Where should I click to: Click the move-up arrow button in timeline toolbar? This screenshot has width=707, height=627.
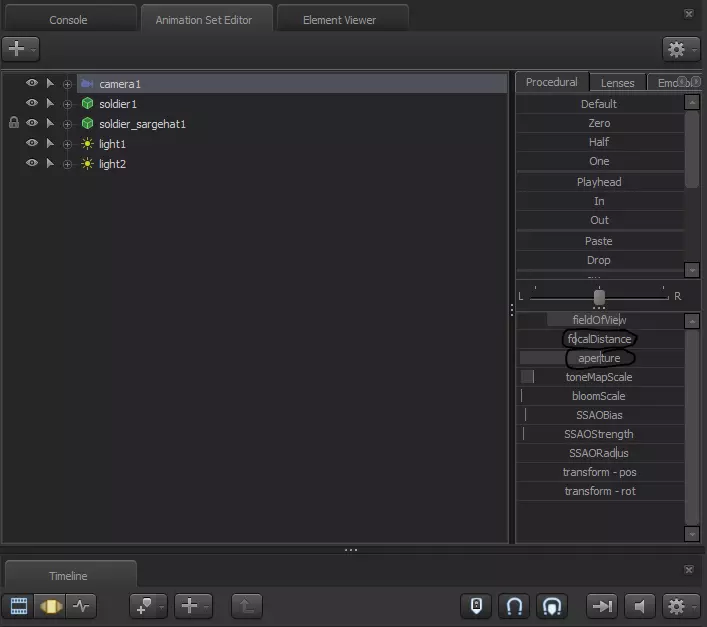pyautogui.click(x=246, y=605)
